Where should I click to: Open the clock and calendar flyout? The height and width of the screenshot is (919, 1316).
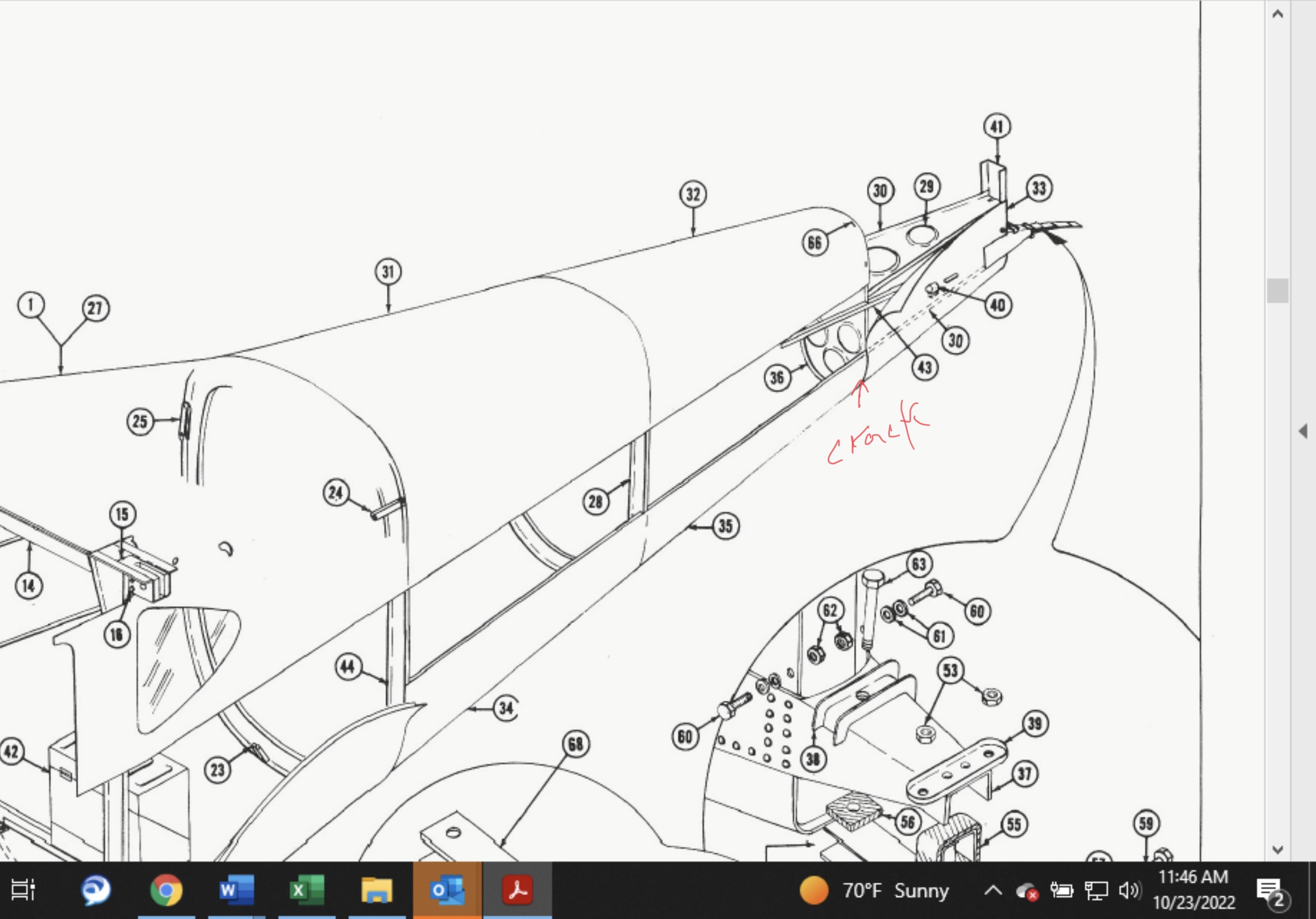point(1193,890)
